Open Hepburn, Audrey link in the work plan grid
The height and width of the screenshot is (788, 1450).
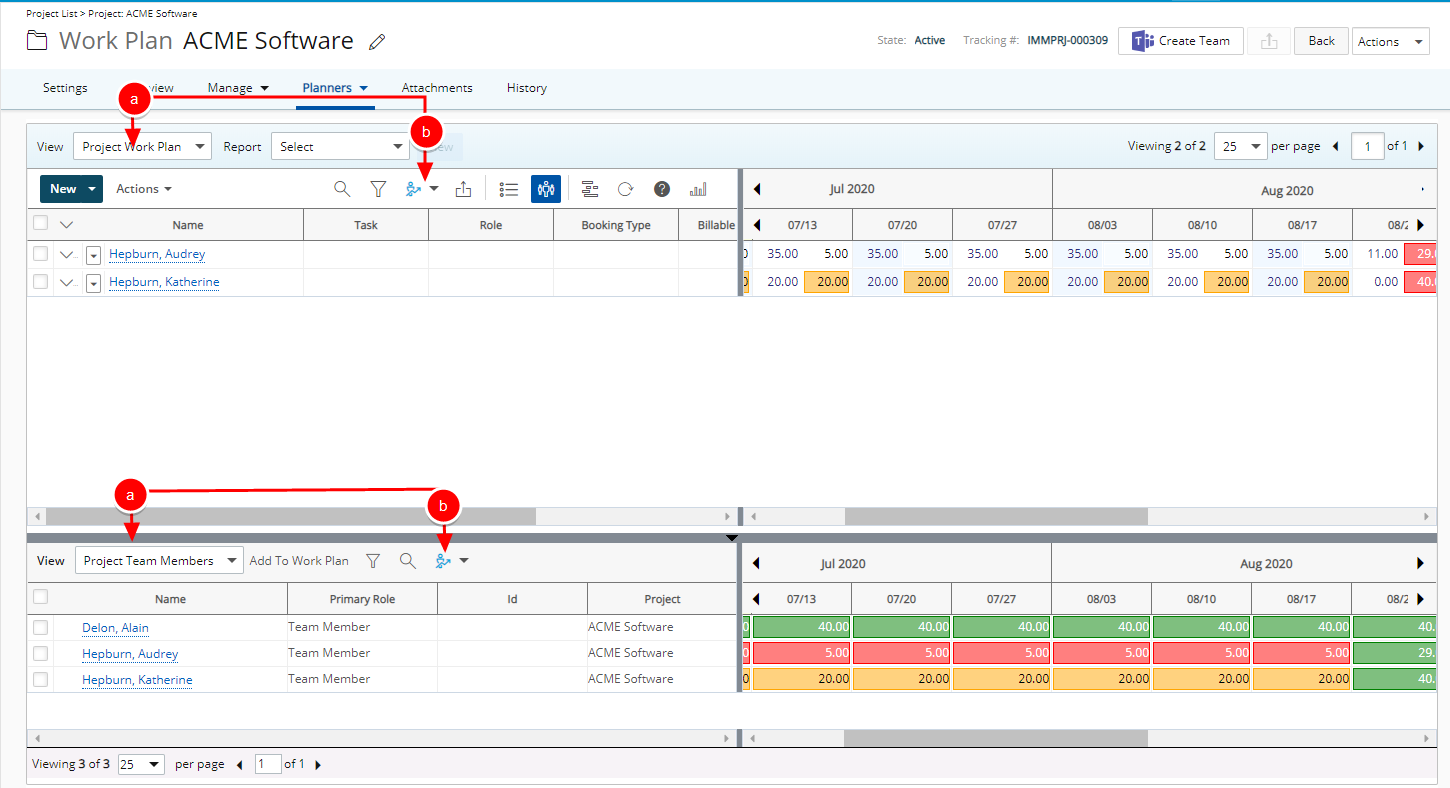coord(157,254)
